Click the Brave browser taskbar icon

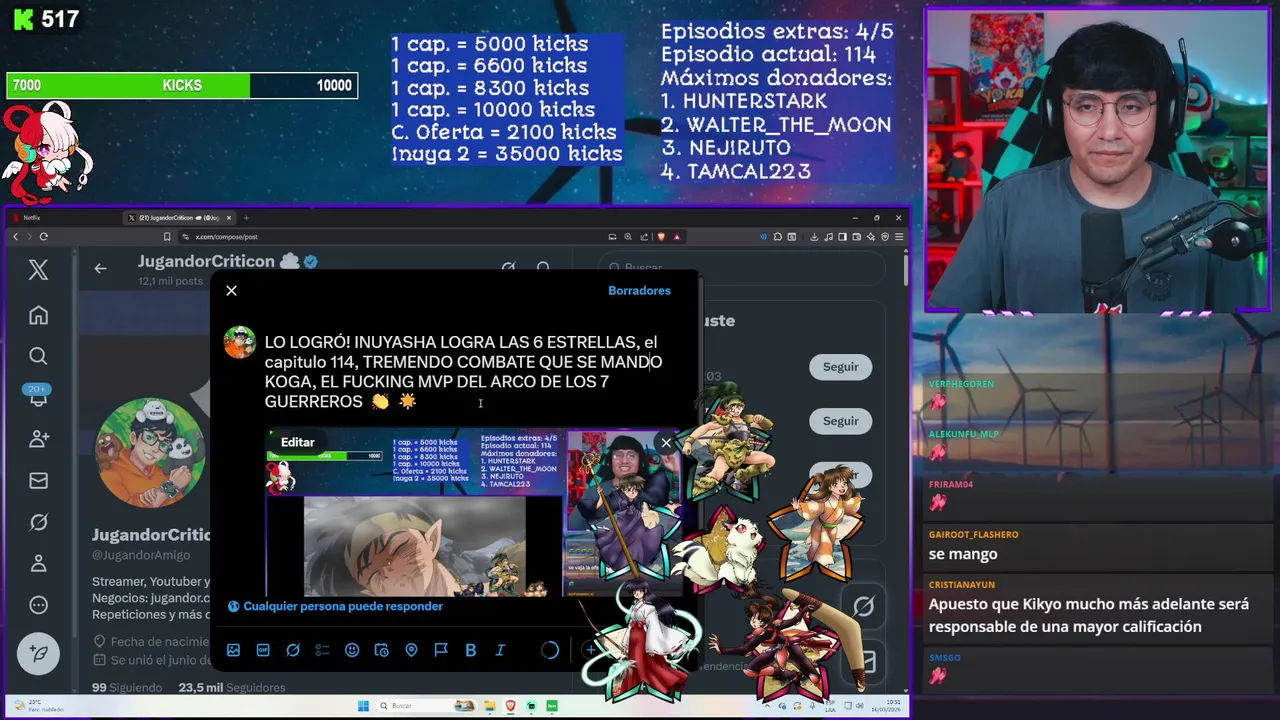(x=510, y=705)
